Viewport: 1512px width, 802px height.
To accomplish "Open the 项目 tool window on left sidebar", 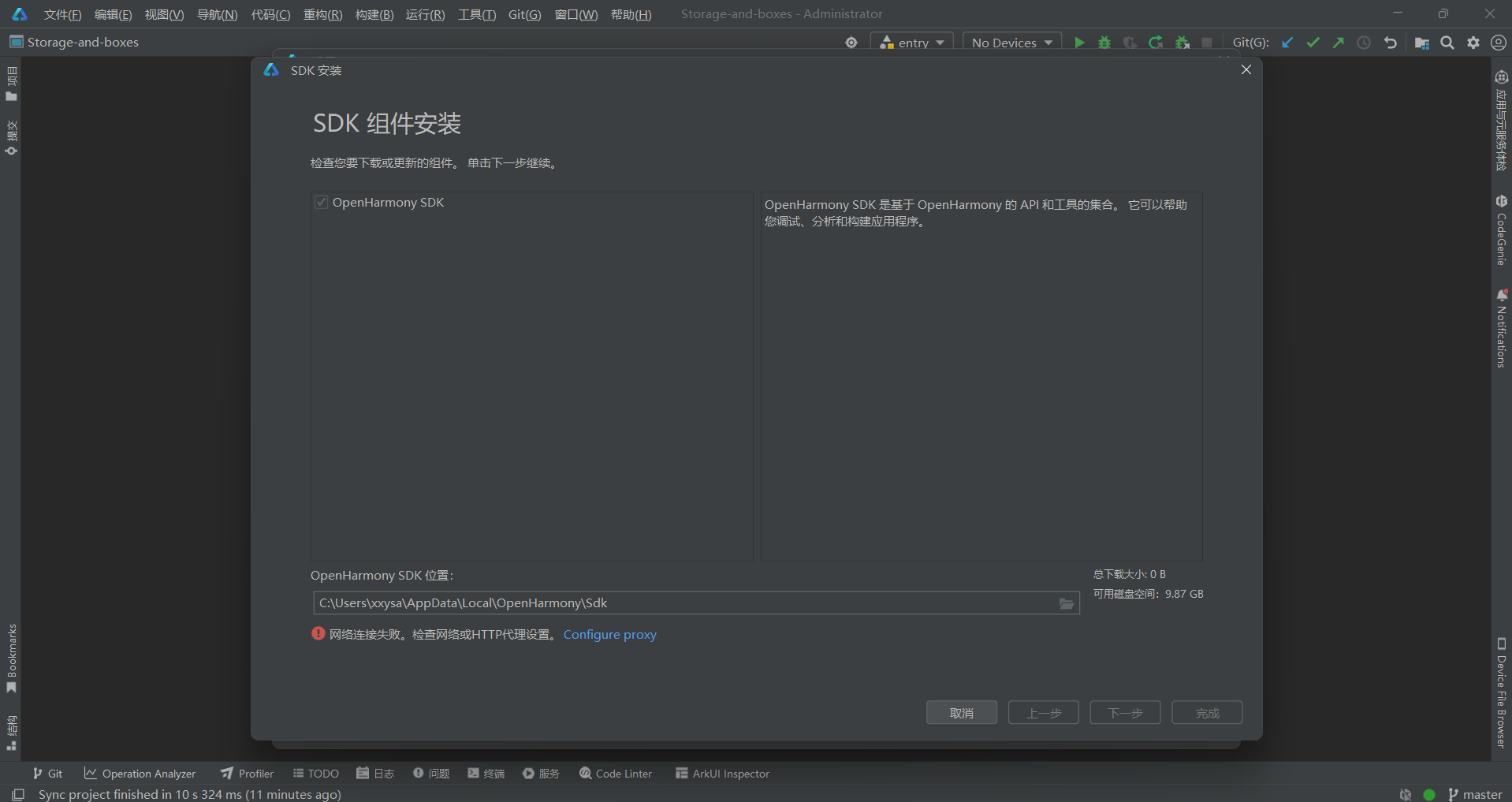I will tap(11, 84).
